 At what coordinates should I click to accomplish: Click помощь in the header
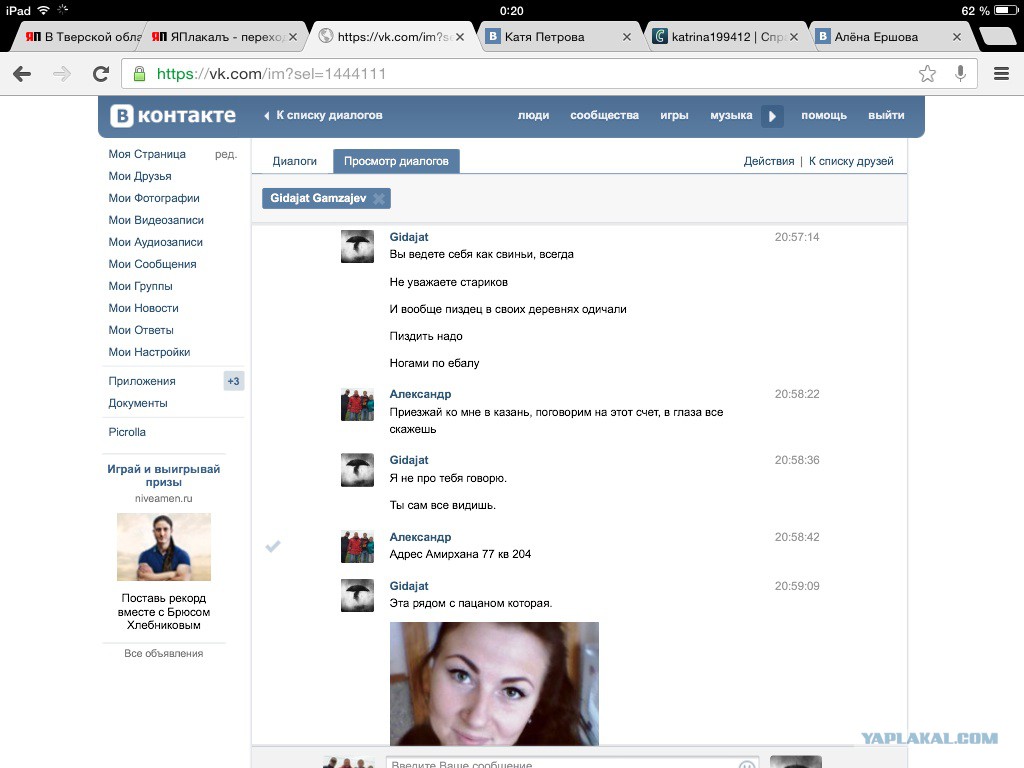(824, 116)
